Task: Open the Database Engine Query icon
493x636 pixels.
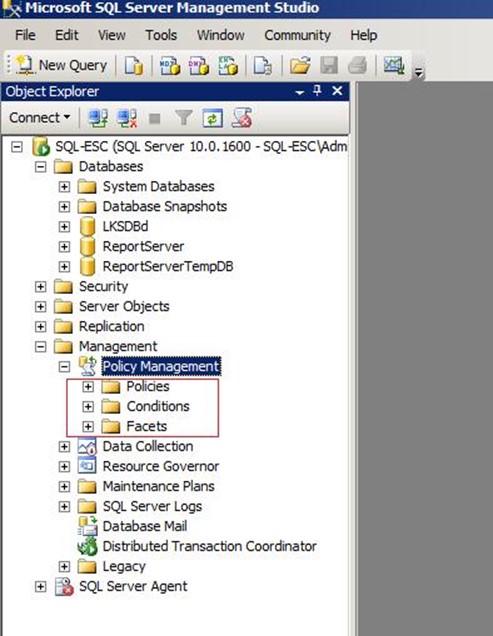Action: [x=133, y=65]
